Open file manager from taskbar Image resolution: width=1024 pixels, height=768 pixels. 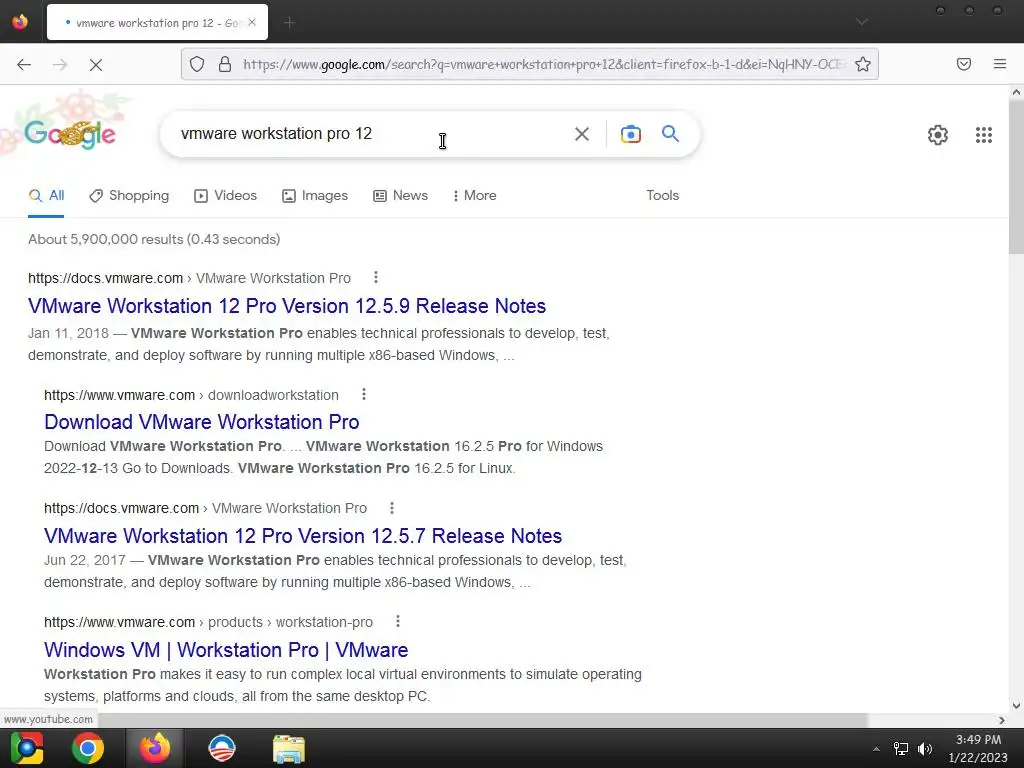pyautogui.click(x=289, y=748)
